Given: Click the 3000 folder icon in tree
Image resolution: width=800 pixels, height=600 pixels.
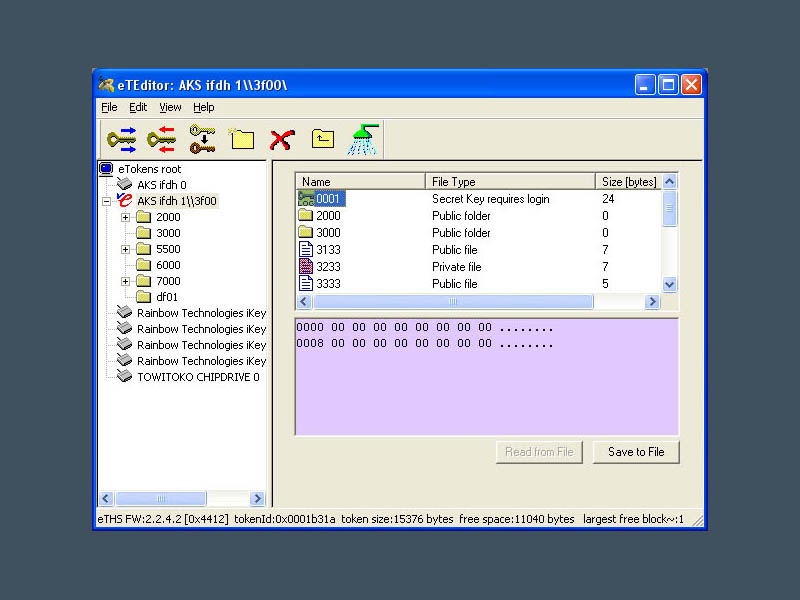Looking at the screenshot, I should point(144,233).
